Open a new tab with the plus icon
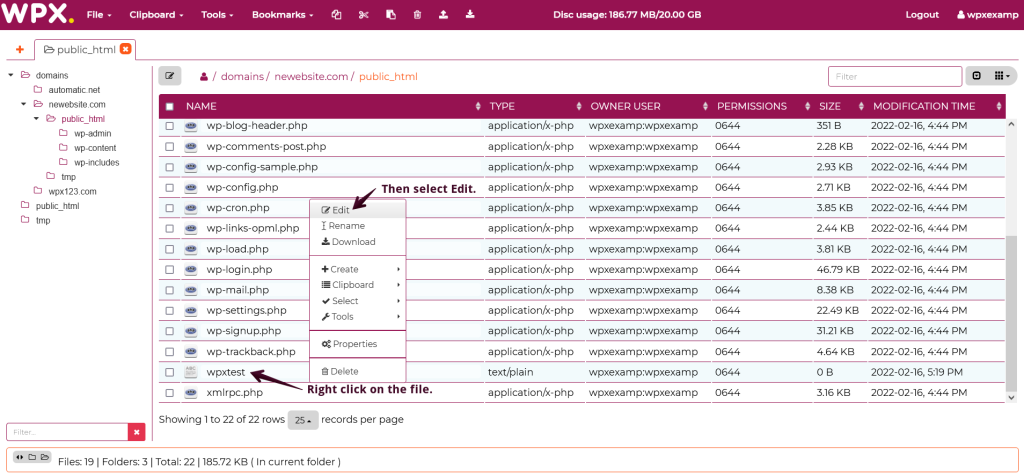Screen dimensions: 1024x476 point(20,49)
